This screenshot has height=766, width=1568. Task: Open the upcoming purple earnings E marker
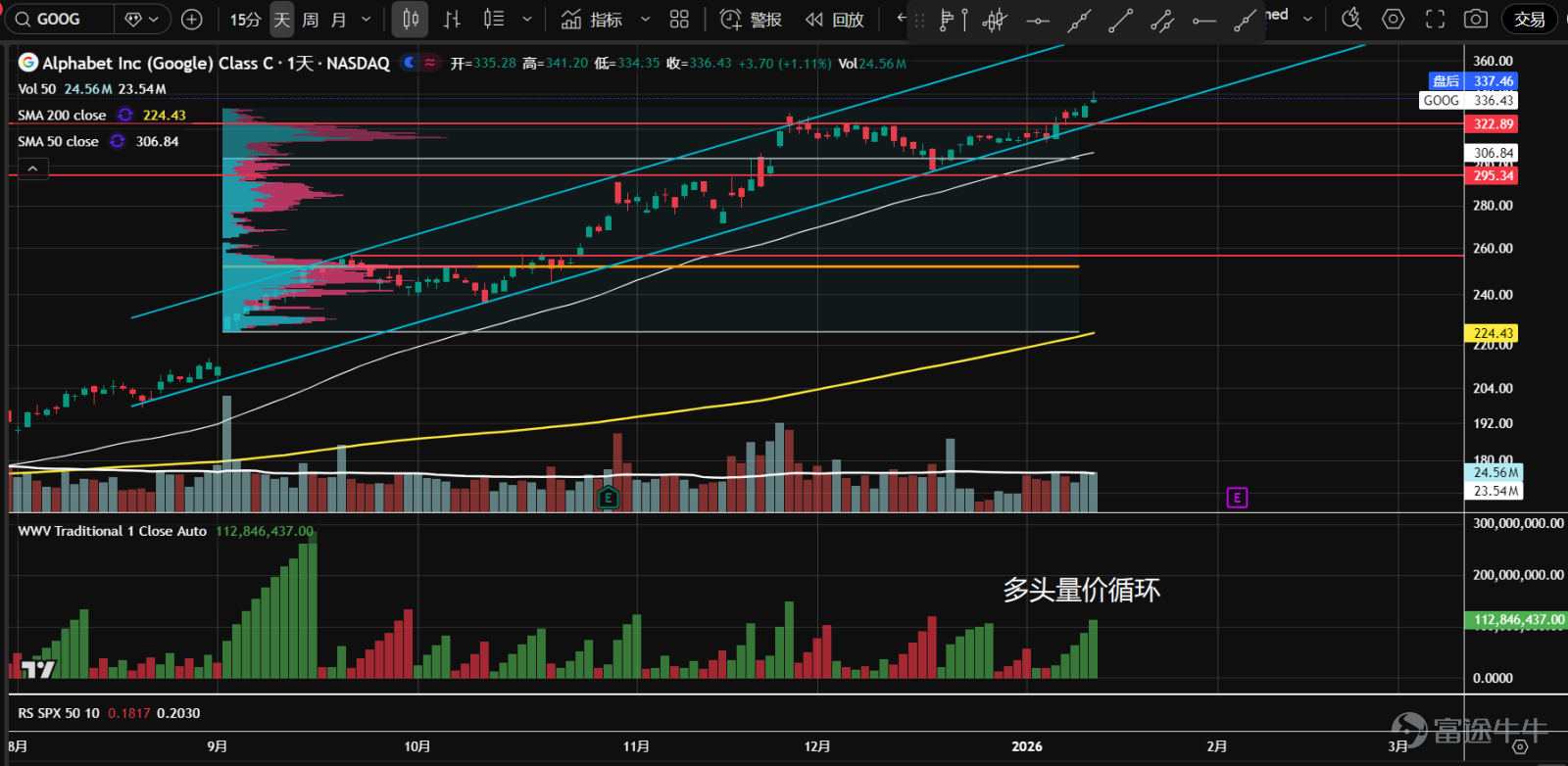click(1237, 499)
